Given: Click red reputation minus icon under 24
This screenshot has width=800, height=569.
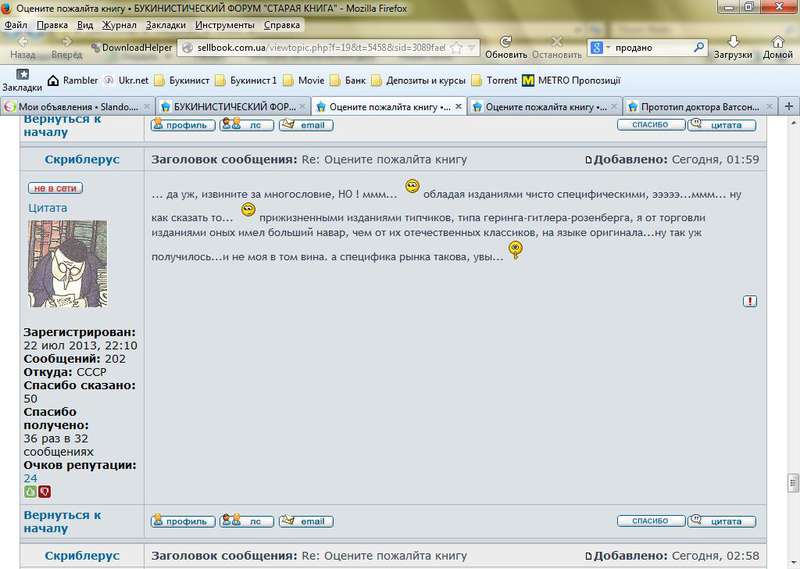Looking at the screenshot, I should [44, 491].
